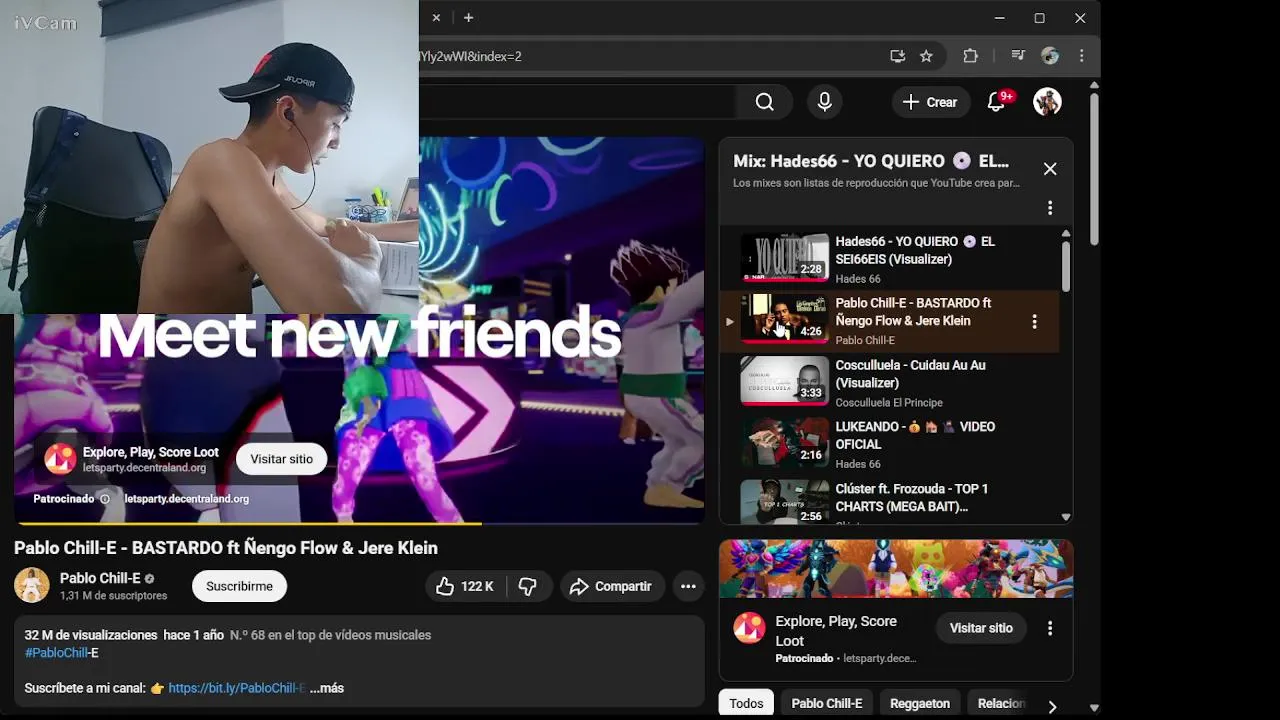Click the address bar URL text

click(471, 56)
